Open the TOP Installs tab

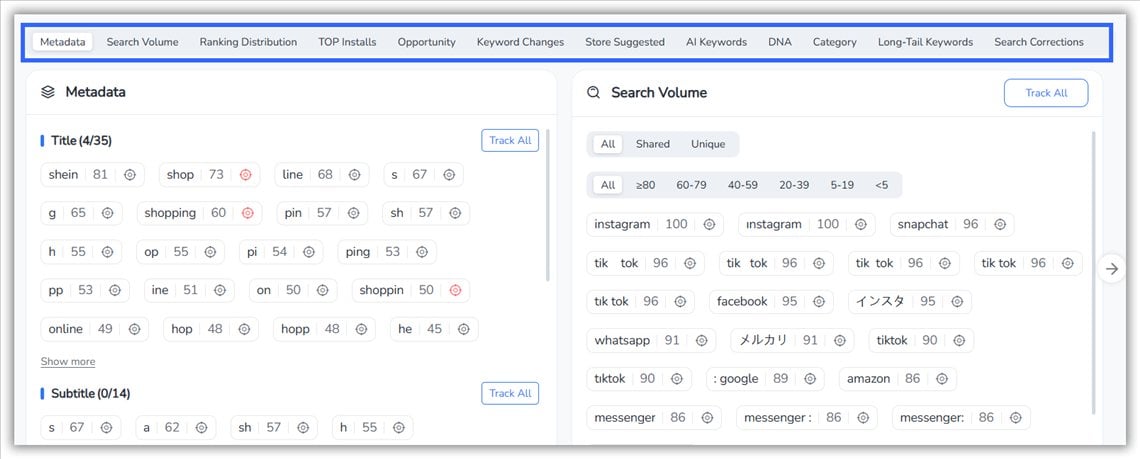[348, 41]
